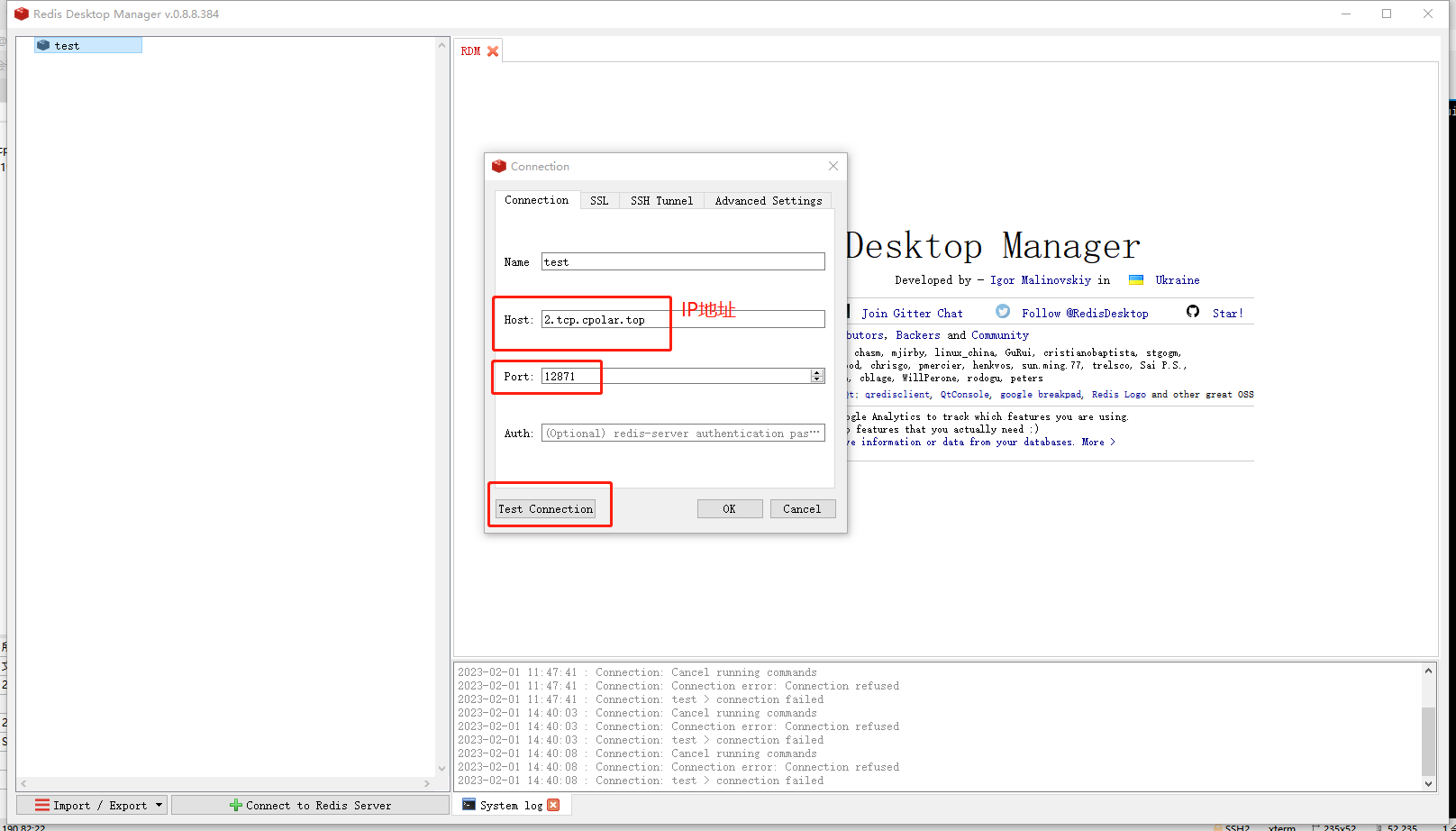Confirm the dialog with OK

730,509
